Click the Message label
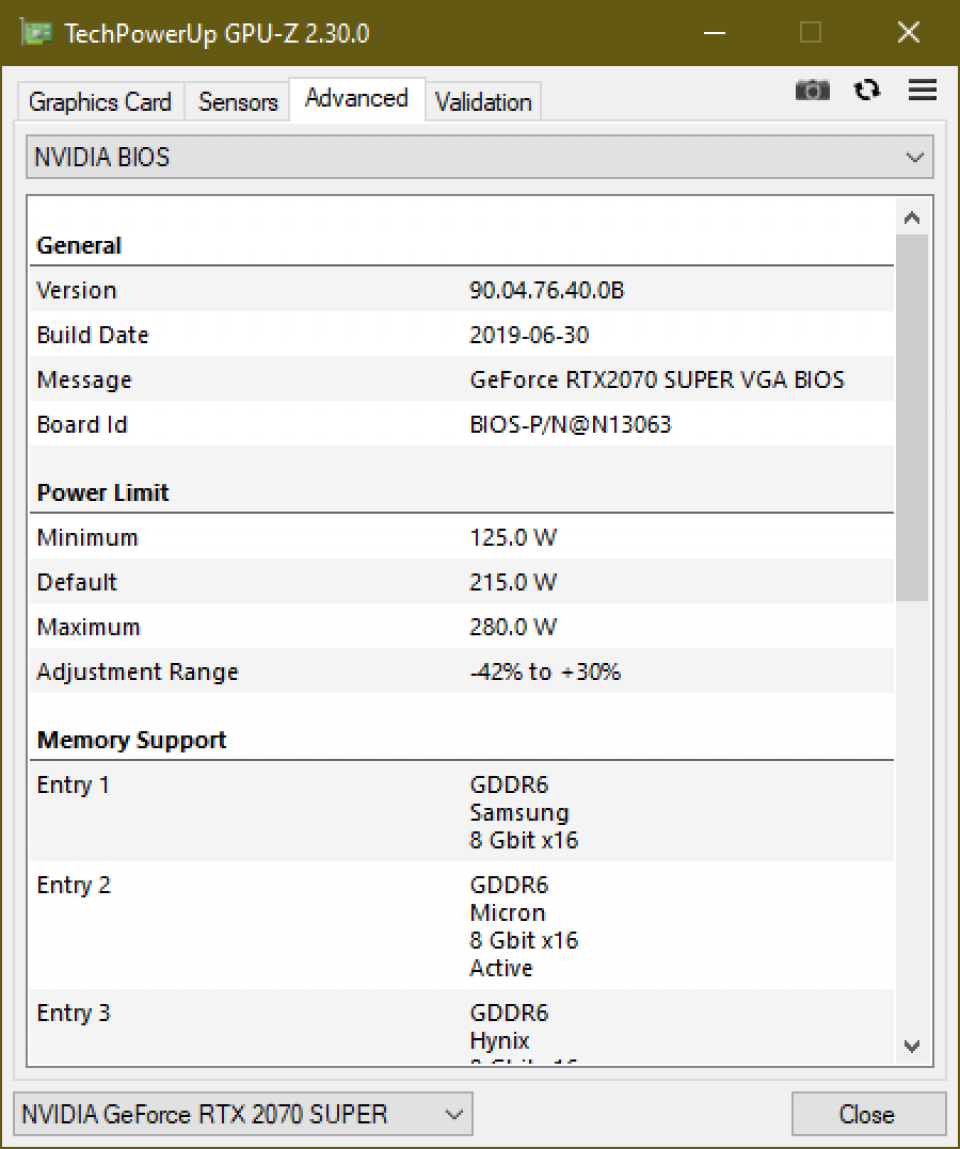 [84, 380]
